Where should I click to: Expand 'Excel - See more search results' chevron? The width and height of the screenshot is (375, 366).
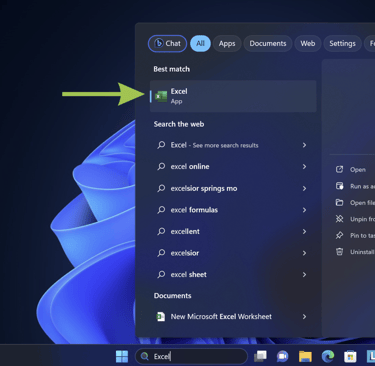[304, 145]
